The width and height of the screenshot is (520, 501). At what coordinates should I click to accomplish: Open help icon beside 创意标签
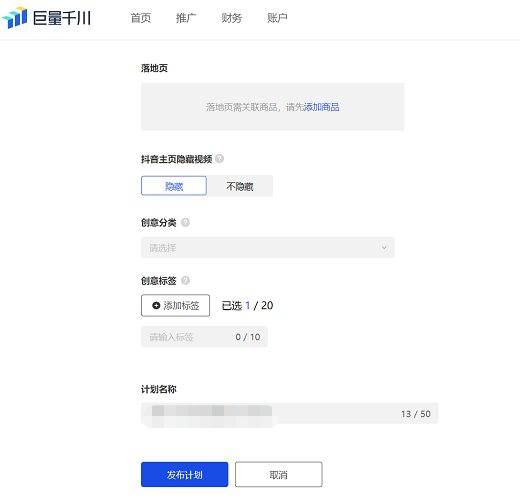(185, 281)
